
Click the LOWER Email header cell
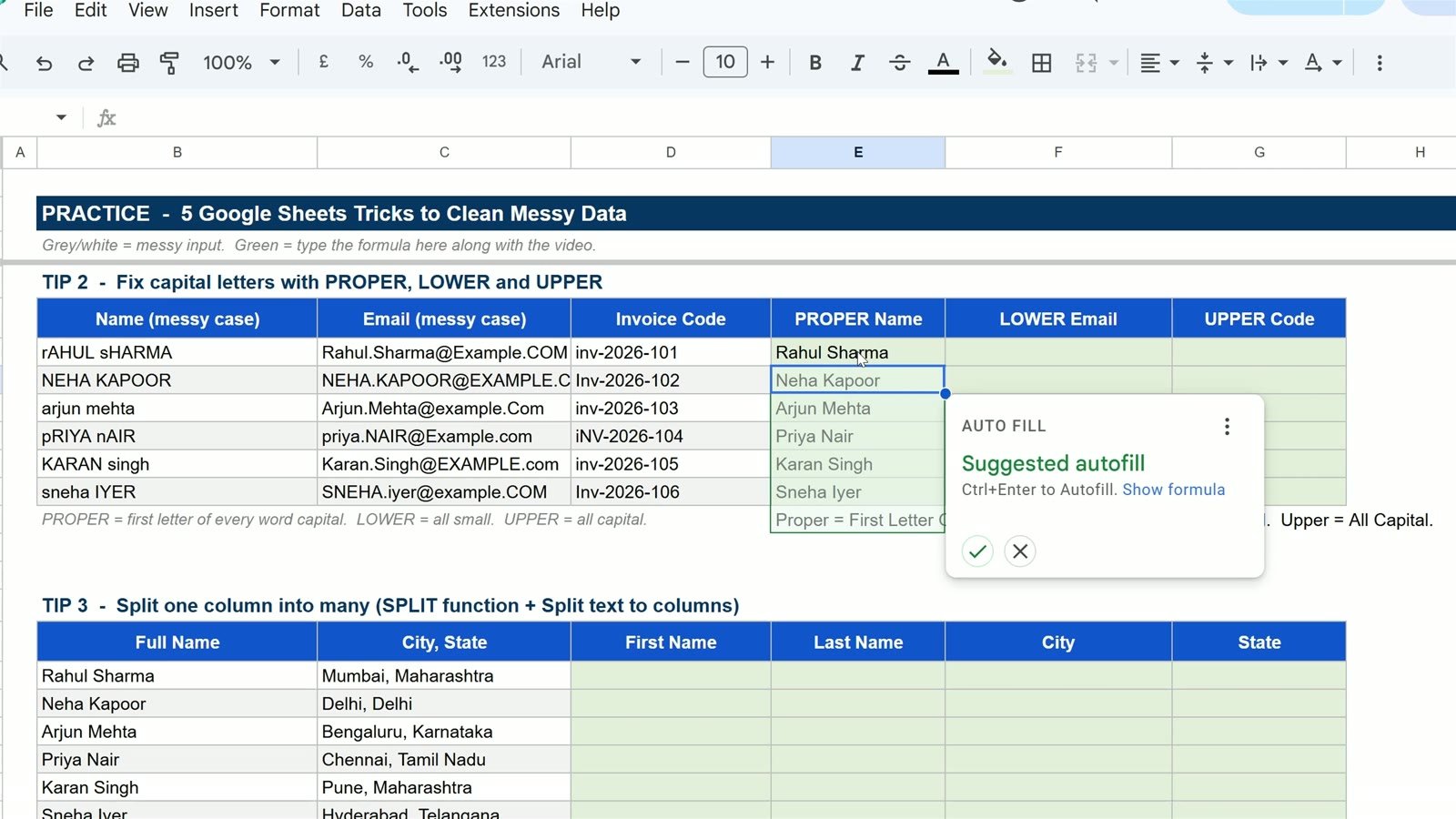coord(1058,319)
